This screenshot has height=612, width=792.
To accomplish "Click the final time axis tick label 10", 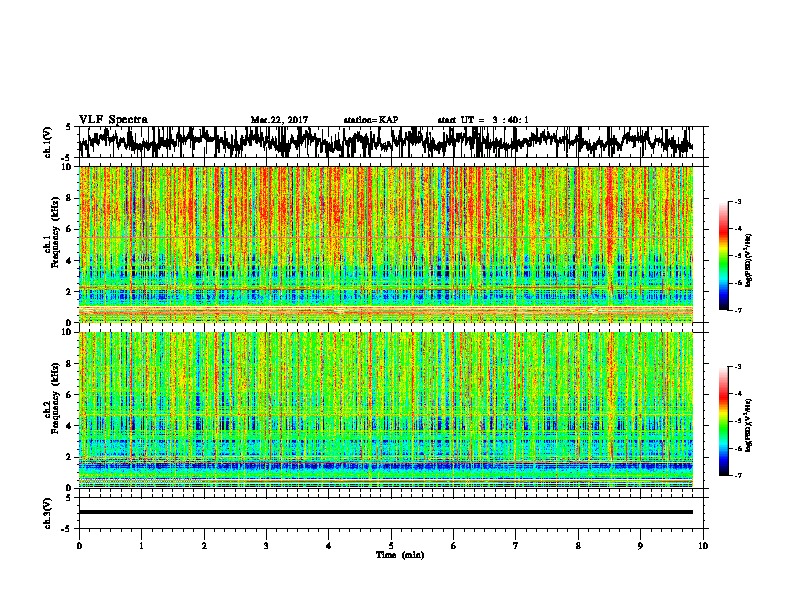I will [x=703, y=546].
